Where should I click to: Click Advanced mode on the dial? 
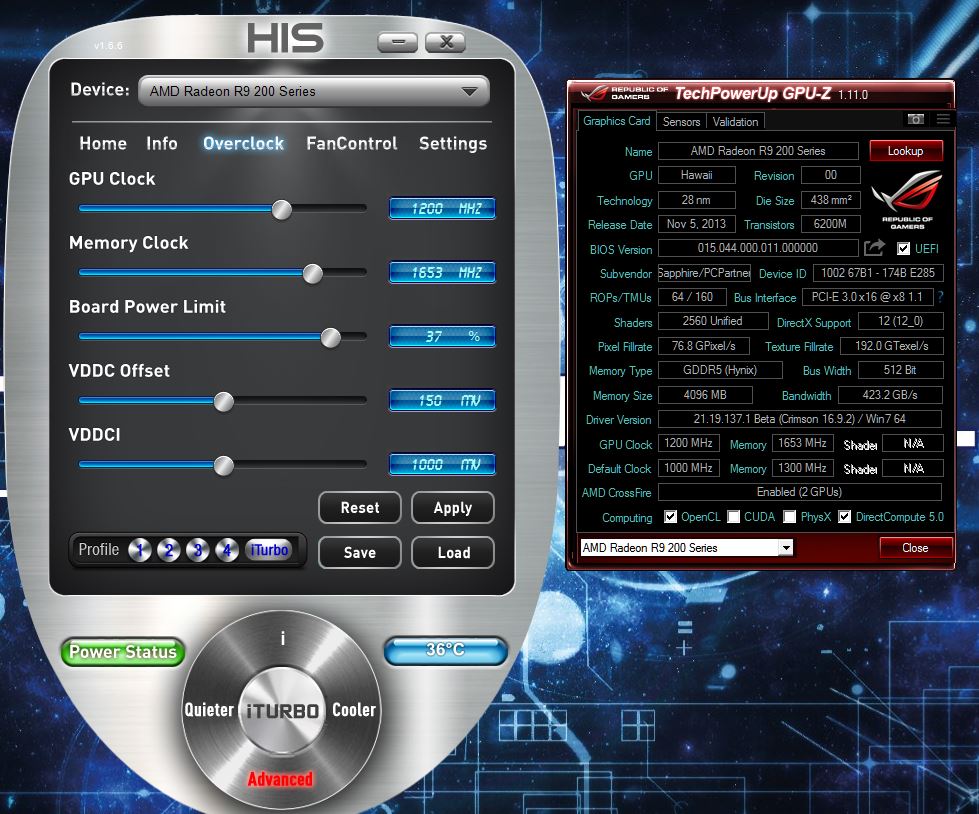[280, 779]
